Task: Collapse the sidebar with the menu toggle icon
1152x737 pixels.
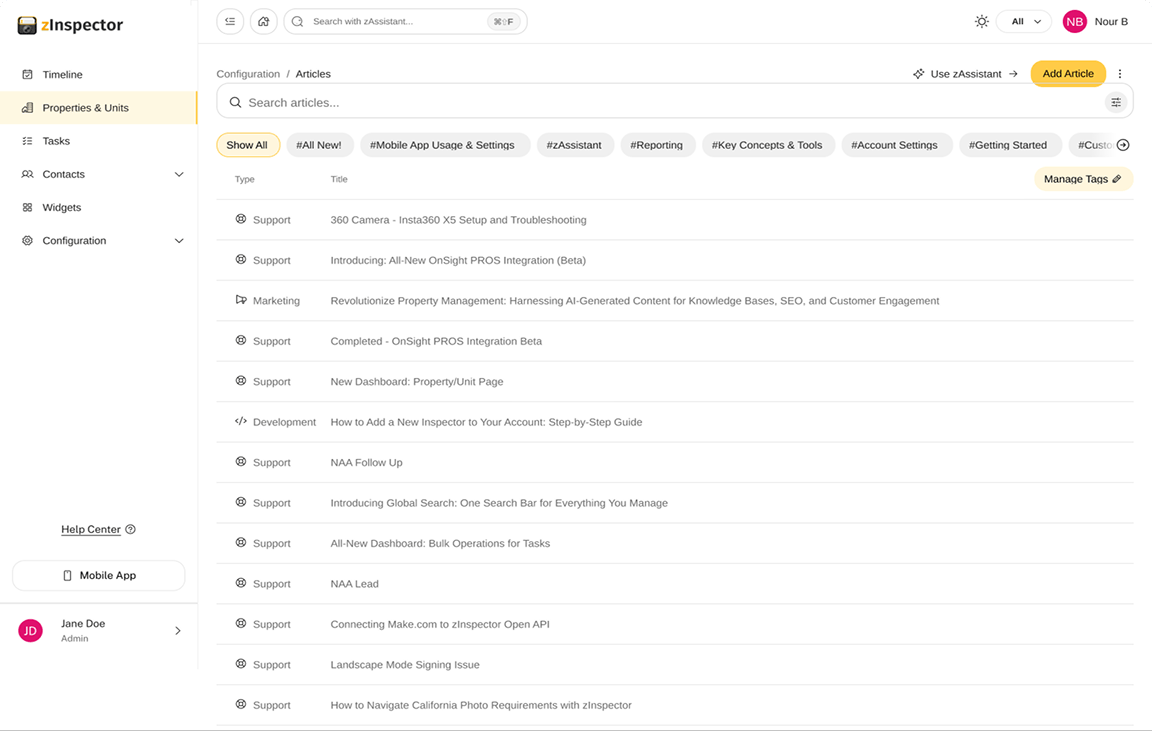Action: coord(230,21)
